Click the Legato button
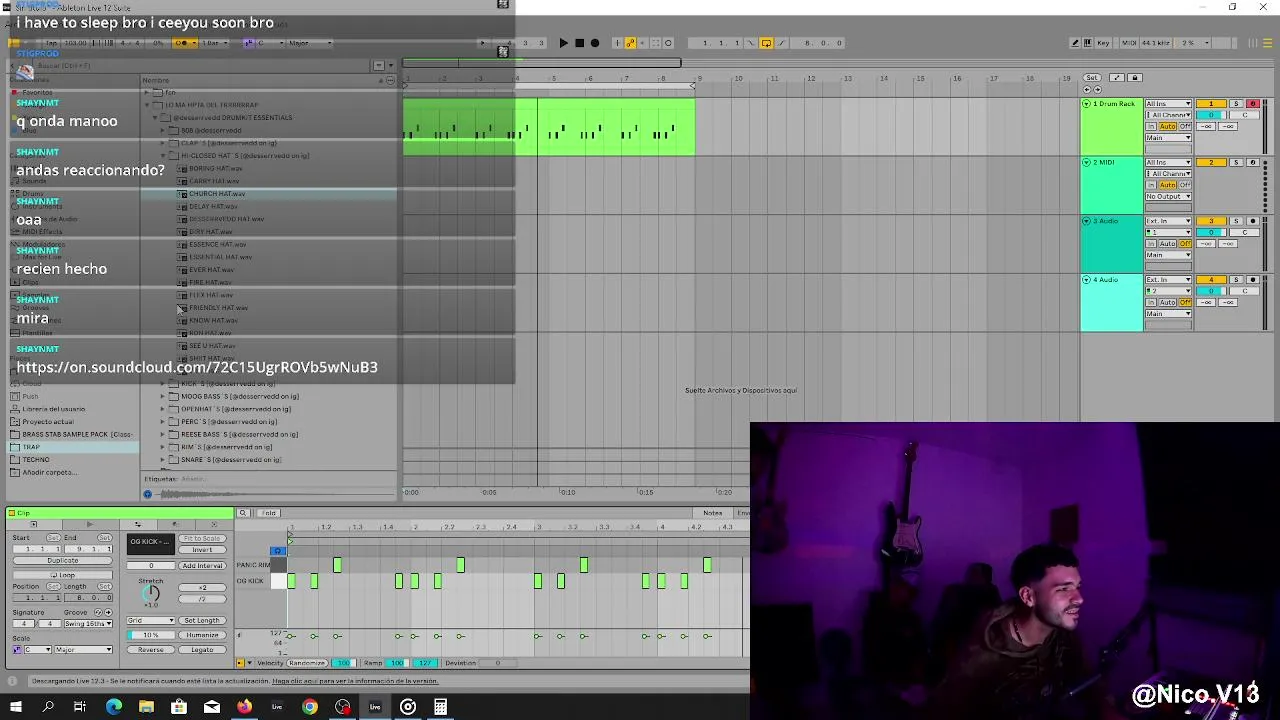The image size is (1280, 720). pos(202,650)
